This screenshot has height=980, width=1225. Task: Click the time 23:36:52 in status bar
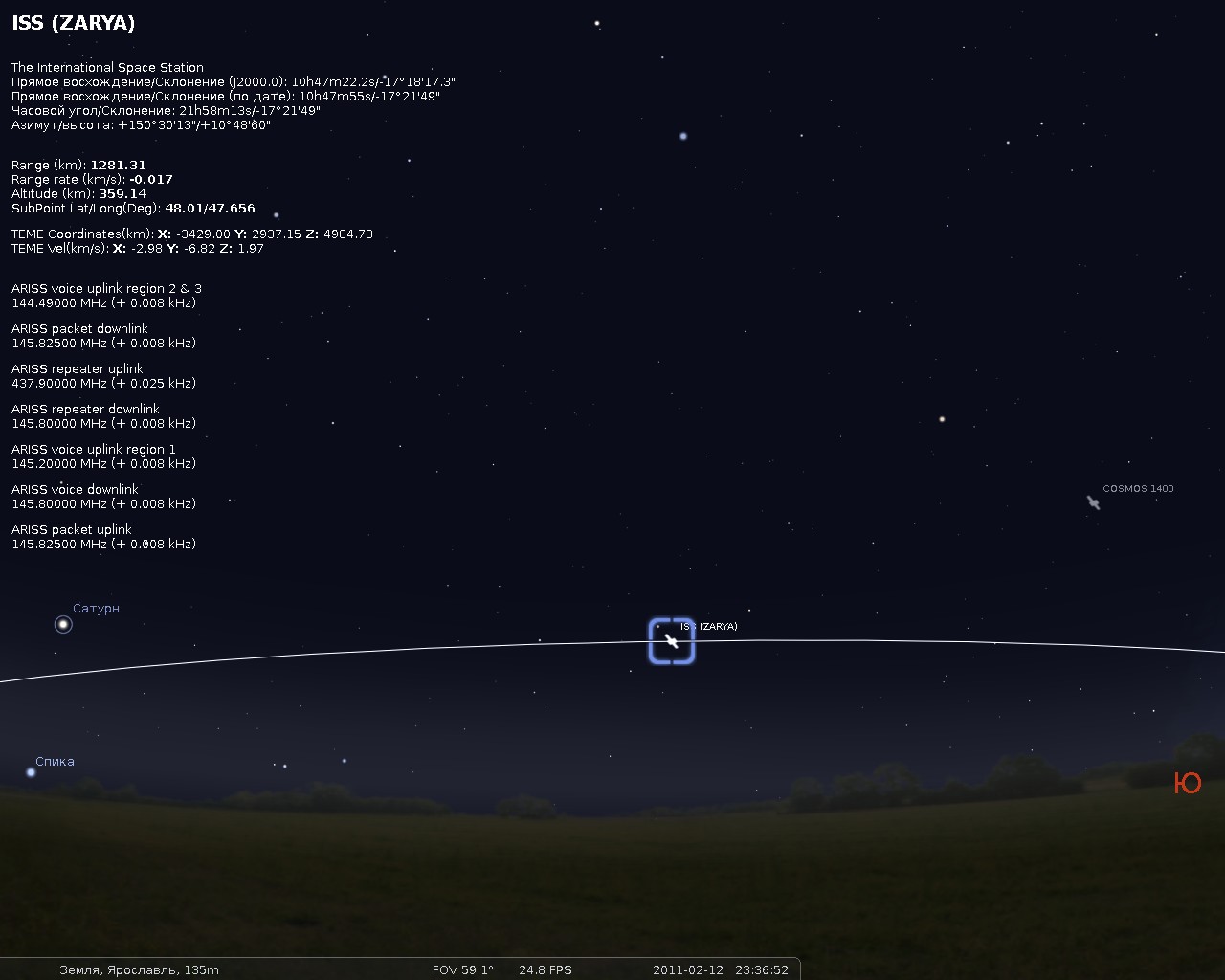click(762, 969)
